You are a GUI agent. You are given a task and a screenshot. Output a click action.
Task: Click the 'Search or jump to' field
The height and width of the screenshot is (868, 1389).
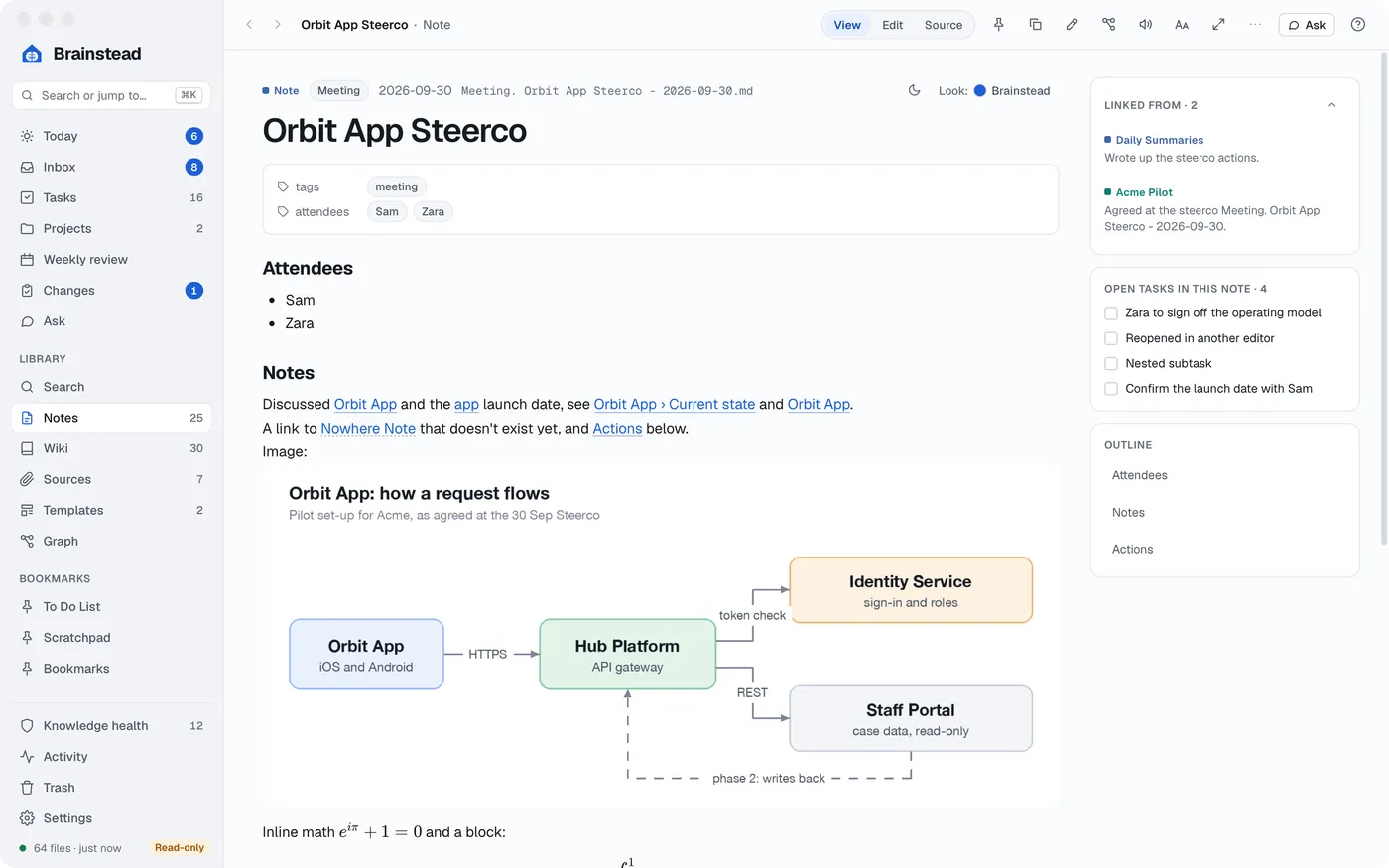tap(111, 95)
